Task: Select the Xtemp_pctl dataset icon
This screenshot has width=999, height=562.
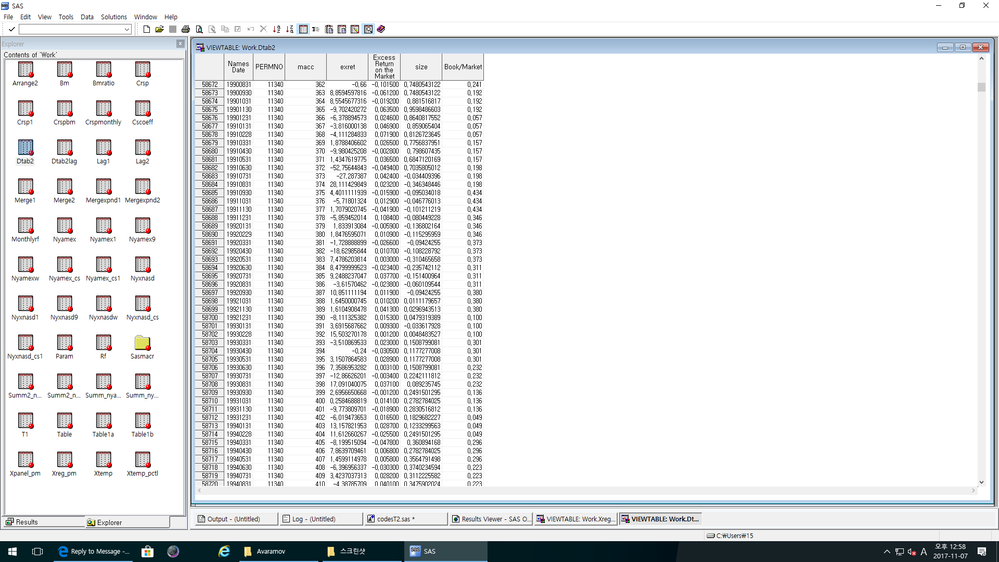Action: [x=142, y=459]
